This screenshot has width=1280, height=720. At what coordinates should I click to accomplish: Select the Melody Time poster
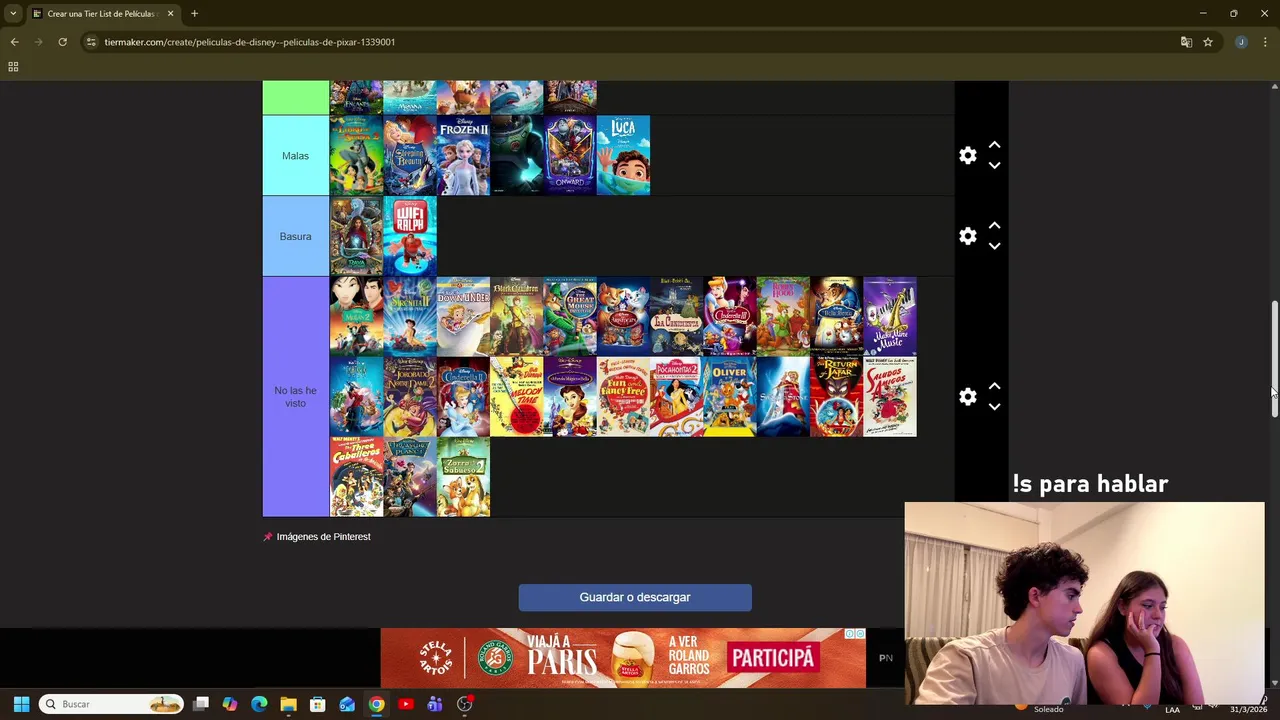pyautogui.click(x=517, y=397)
